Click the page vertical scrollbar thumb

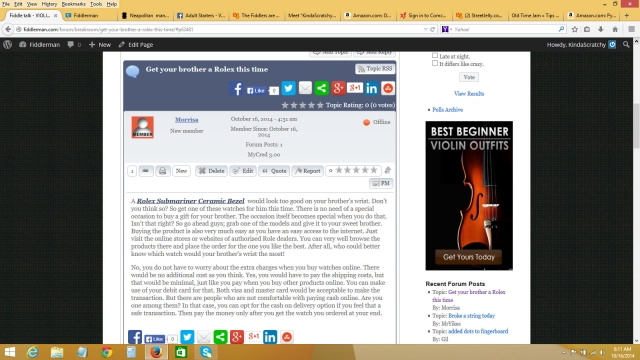636,127
